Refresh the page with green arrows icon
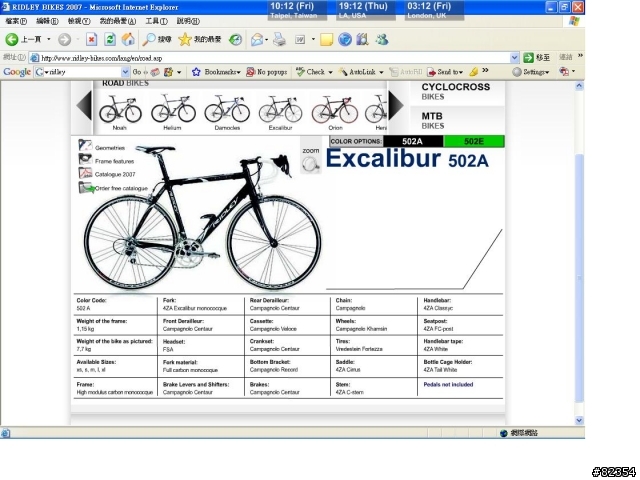 point(109,39)
